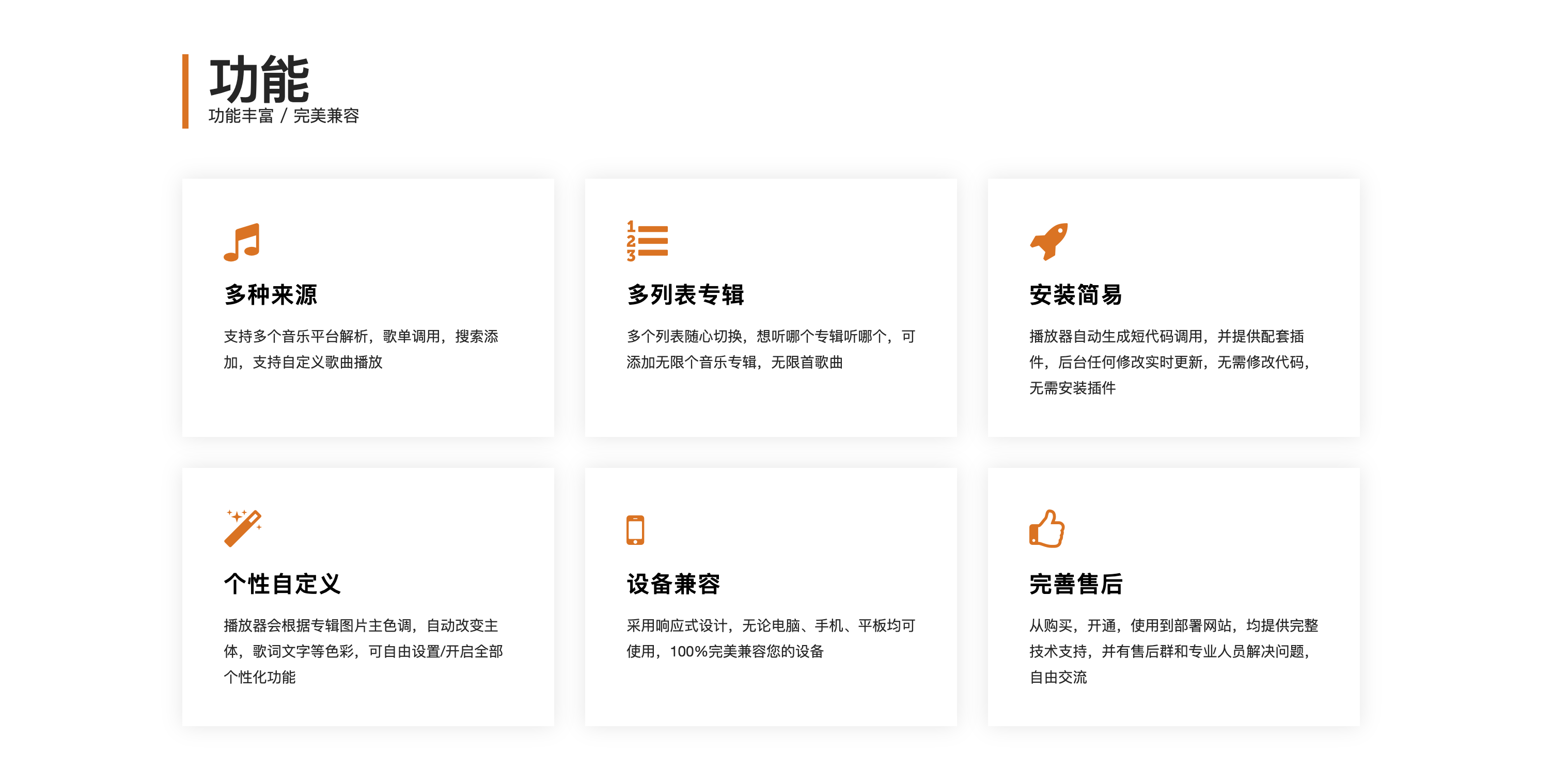1567x784 pixels.
Task: Select the 完善售后 card title
Action: (x=1075, y=584)
